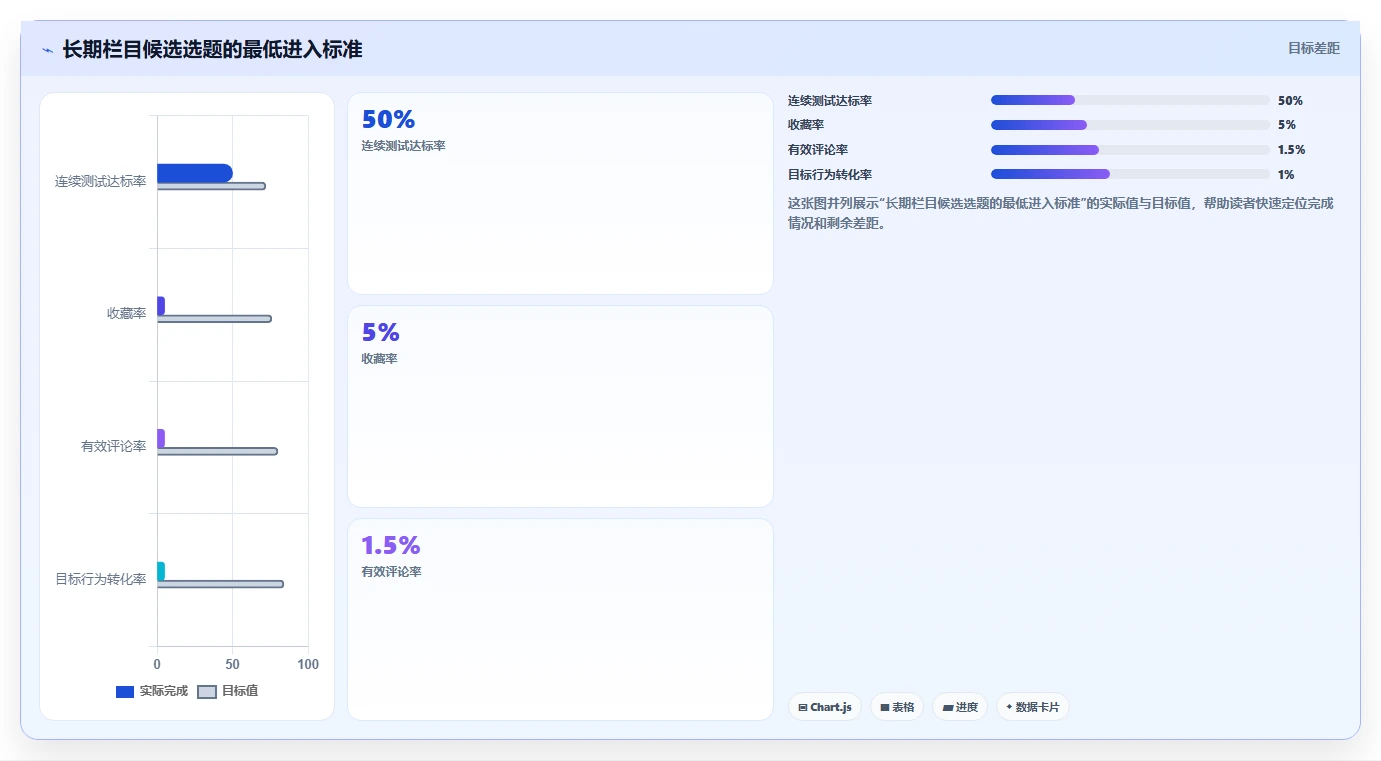This screenshot has width=1381, height=761.
Task: Click the 目标值 gray legend swatch
Action: coord(207,692)
